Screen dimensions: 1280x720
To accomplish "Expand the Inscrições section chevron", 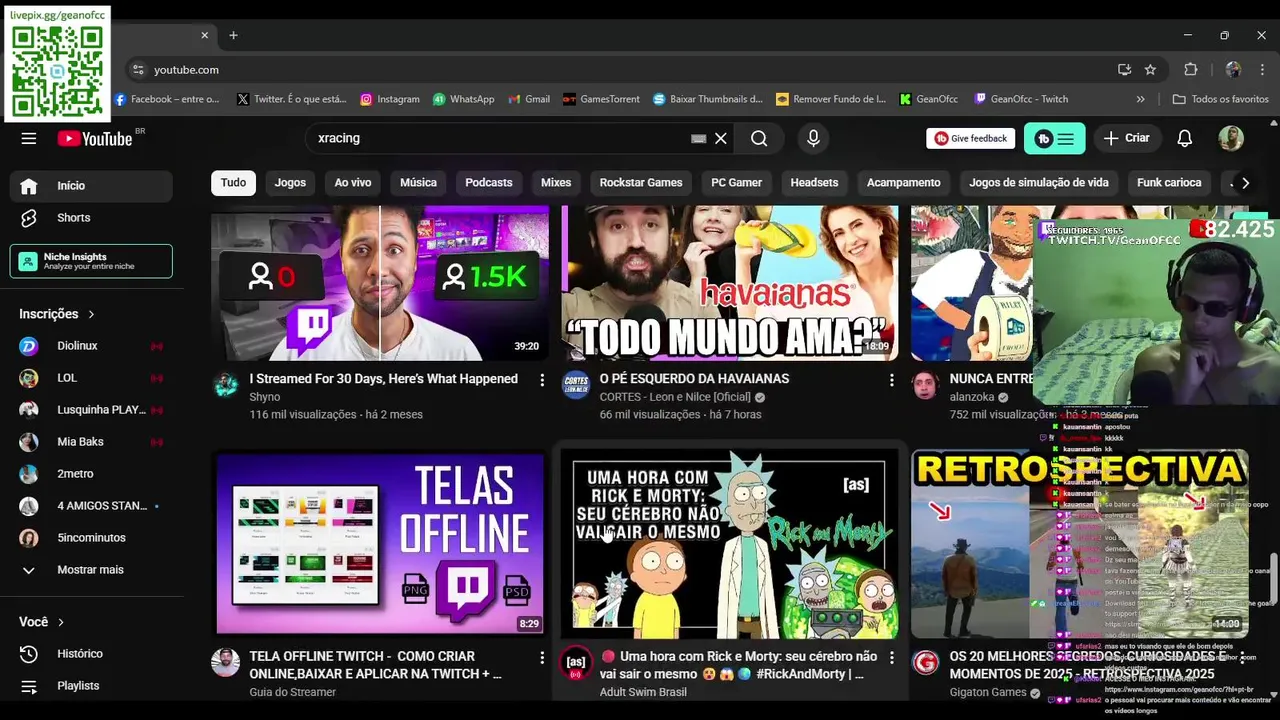I will pos(91,314).
